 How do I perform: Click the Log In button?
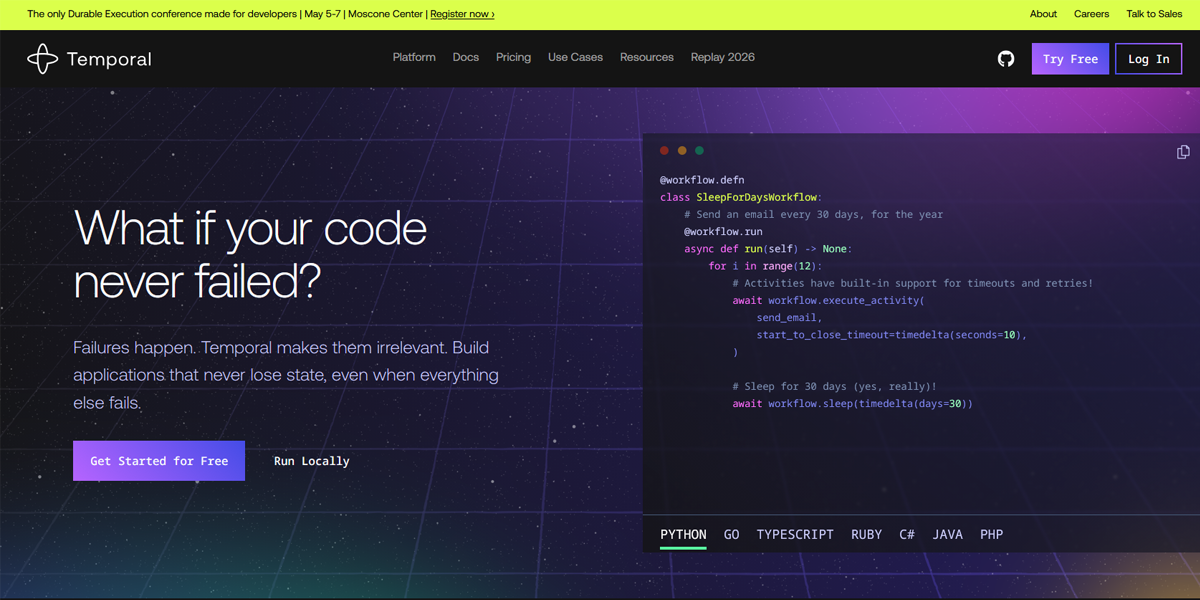tap(1149, 59)
